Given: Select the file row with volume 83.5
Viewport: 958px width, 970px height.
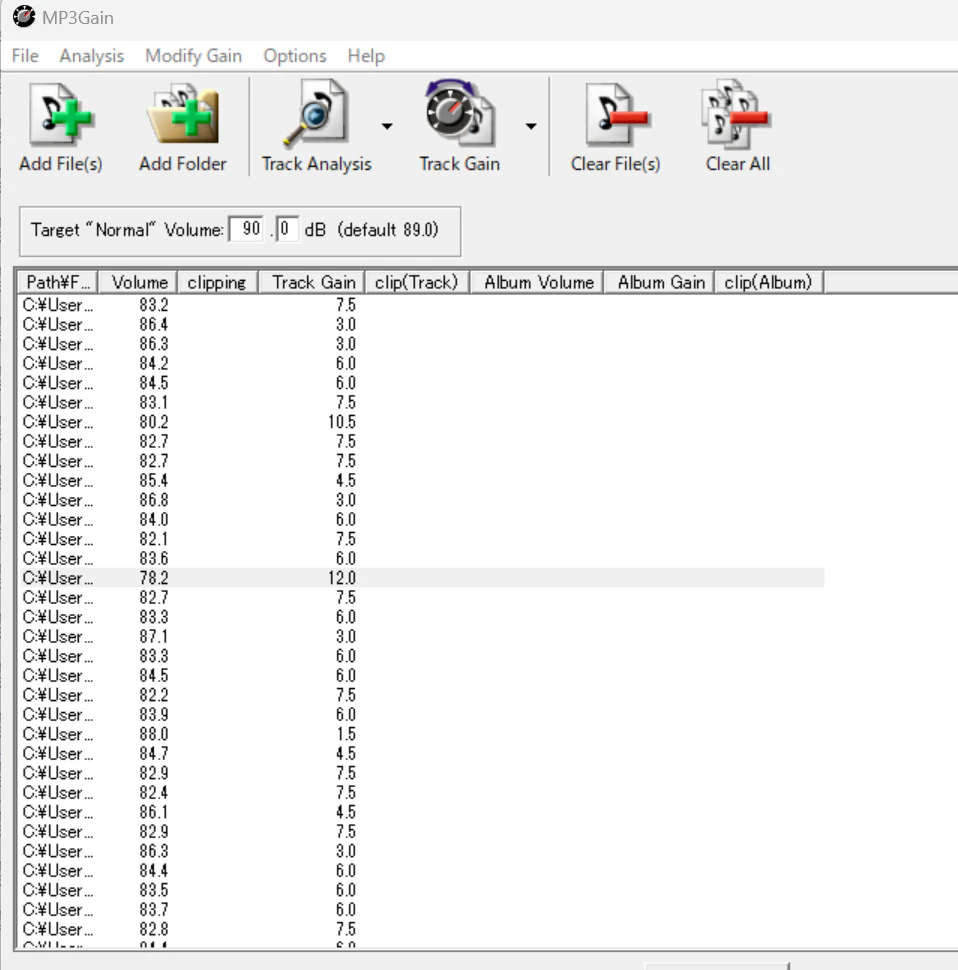Looking at the screenshot, I should 422,890.
